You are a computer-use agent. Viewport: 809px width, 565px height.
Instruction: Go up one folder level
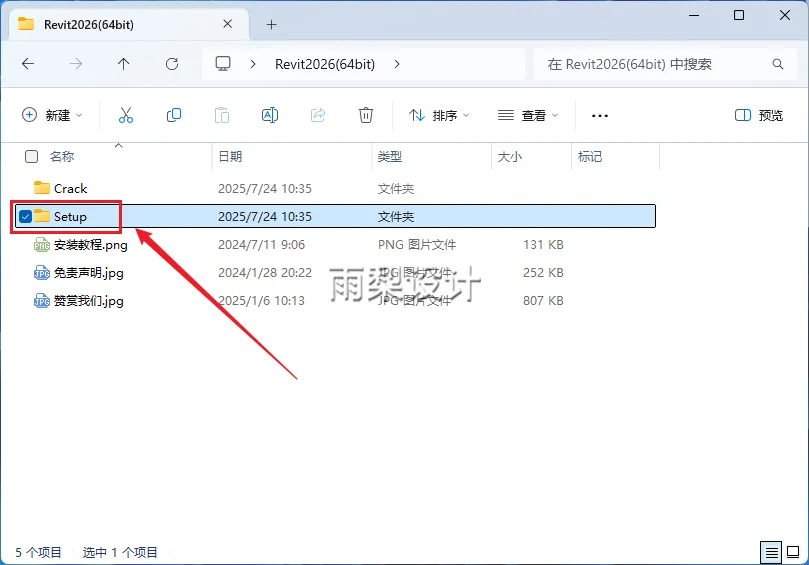(x=123, y=64)
